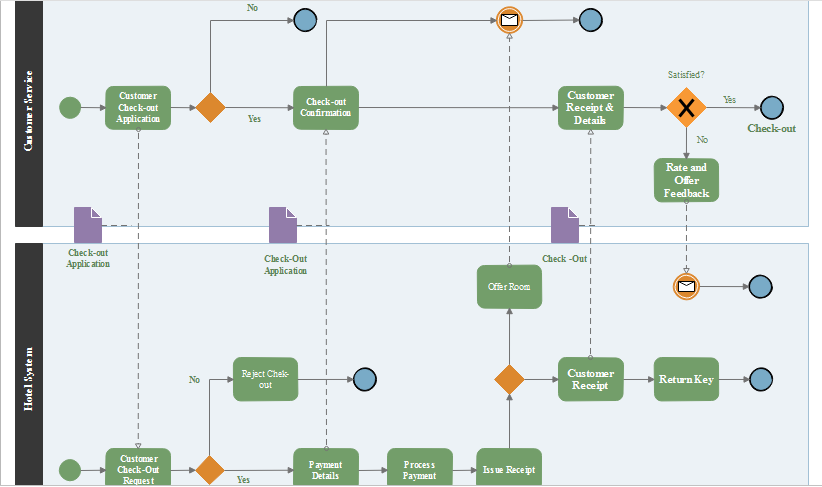
Task: Click the blue end event labeled Check-out
Action: (x=771, y=107)
